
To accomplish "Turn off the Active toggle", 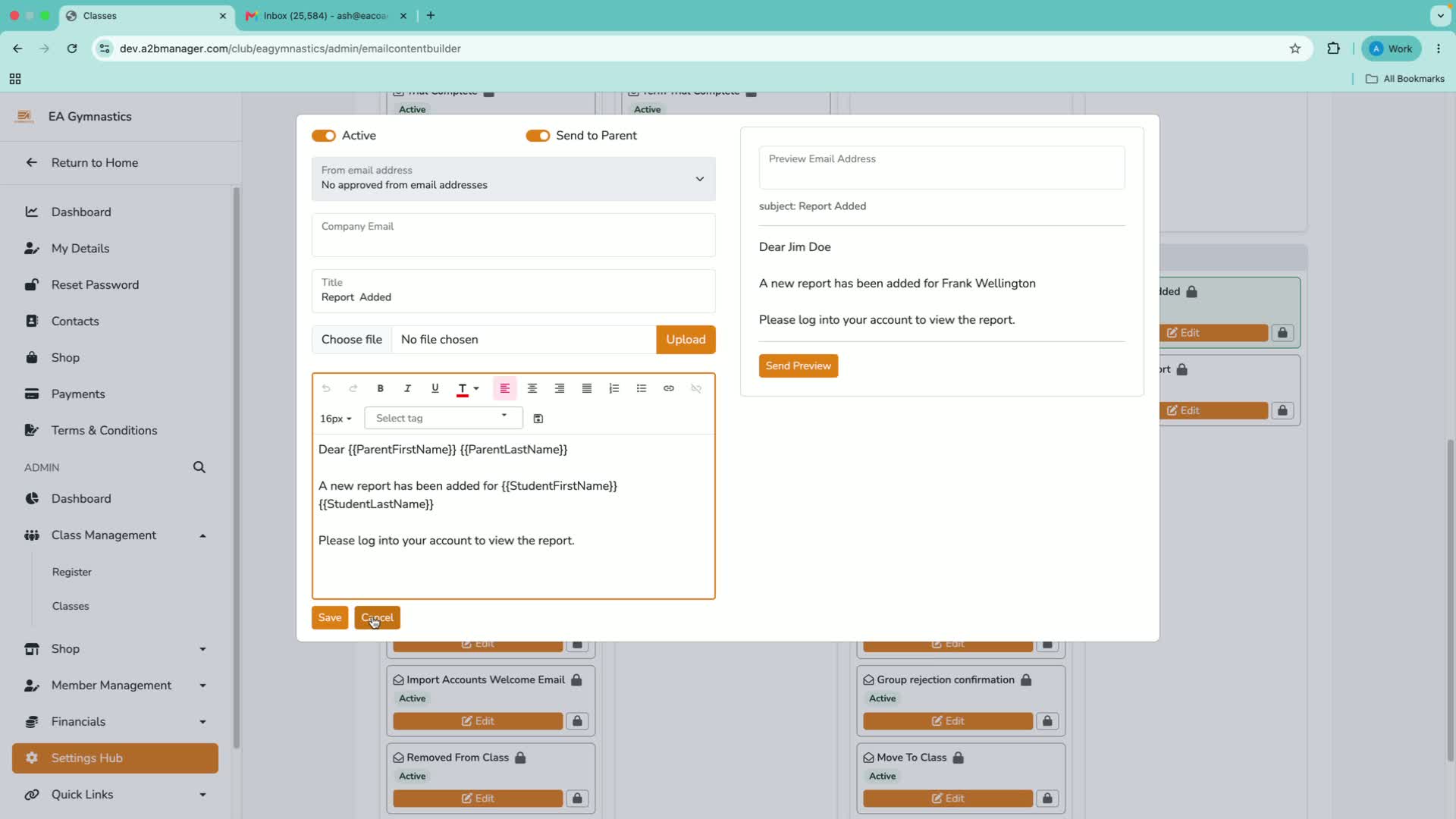I will [x=324, y=136].
